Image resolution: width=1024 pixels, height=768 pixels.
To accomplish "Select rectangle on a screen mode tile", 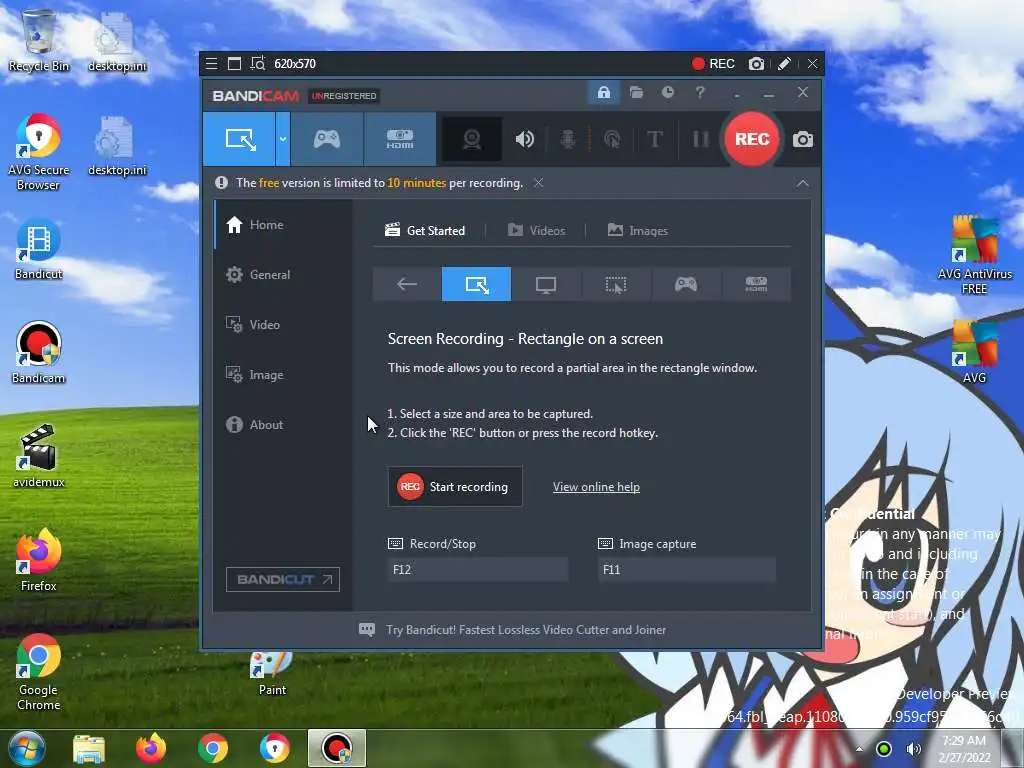I will pos(477,284).
